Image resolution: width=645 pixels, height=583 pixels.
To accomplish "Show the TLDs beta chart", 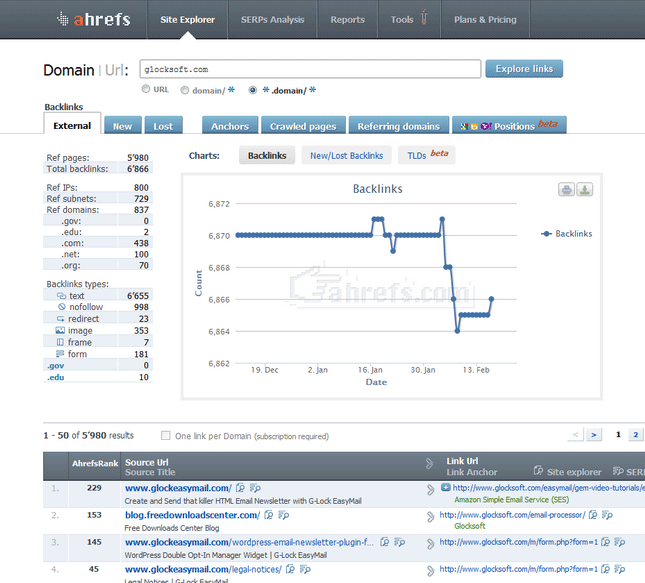I will (427, 155).
